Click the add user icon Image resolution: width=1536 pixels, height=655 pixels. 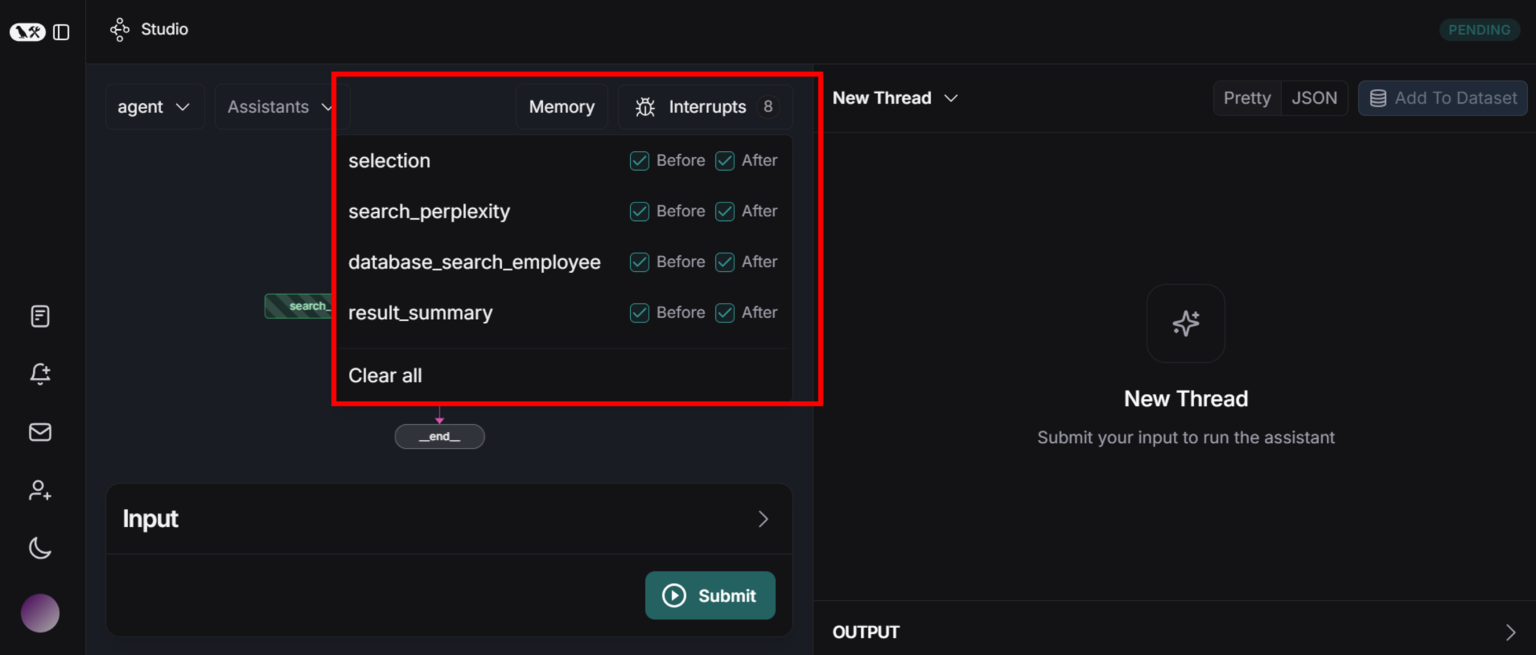coord(40,490)
